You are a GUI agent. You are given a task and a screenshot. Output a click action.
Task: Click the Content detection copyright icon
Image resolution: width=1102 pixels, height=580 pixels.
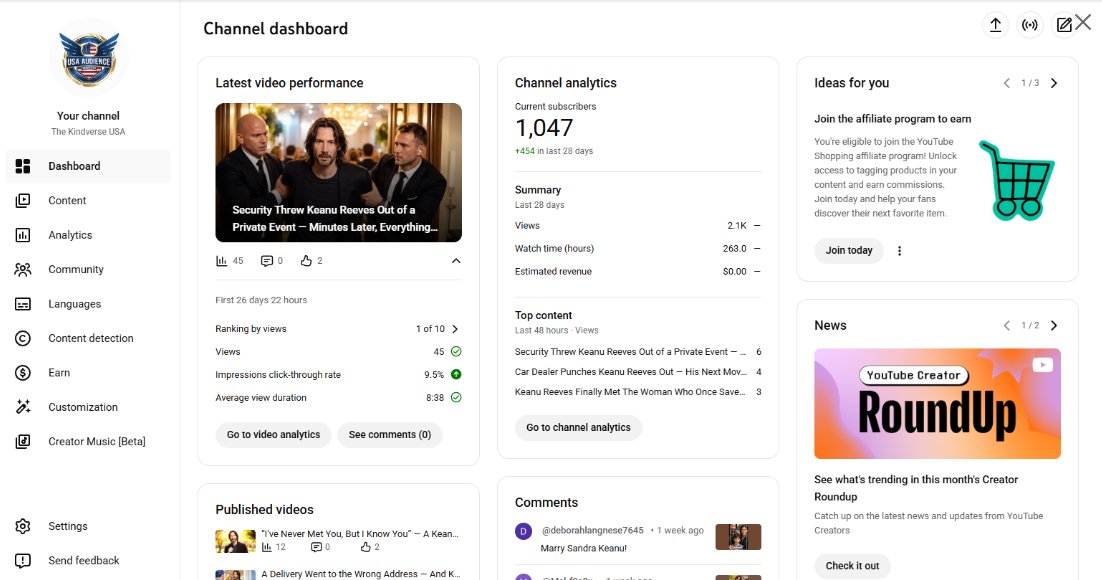(22, 338)
